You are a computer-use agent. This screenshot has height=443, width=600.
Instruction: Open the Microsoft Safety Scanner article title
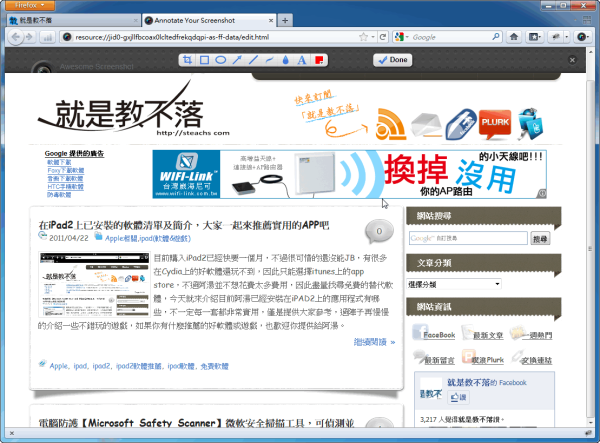point(196,423)
